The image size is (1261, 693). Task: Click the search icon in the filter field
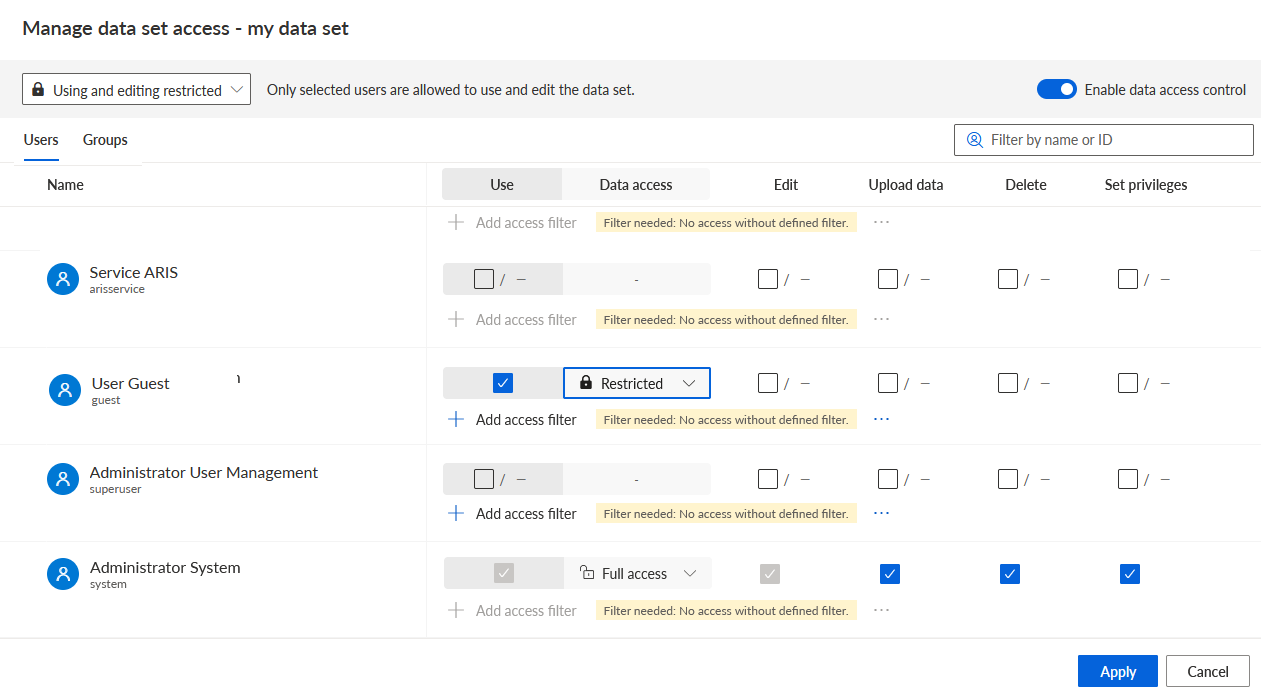[x=975, y=140]
